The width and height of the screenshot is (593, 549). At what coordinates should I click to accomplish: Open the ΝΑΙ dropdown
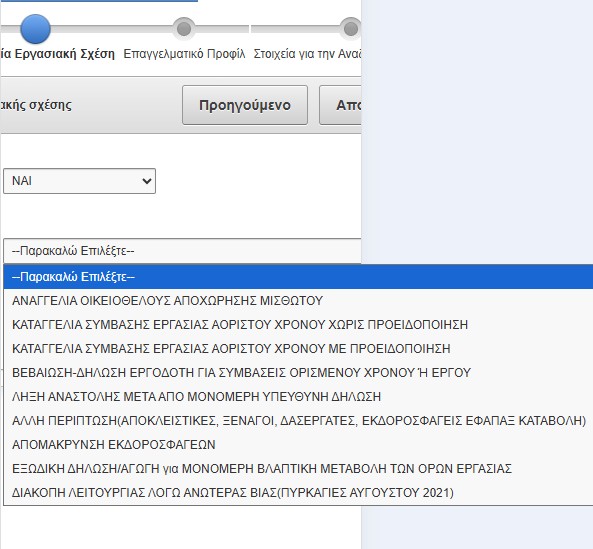pyautogui.click(x=79, y=181)
